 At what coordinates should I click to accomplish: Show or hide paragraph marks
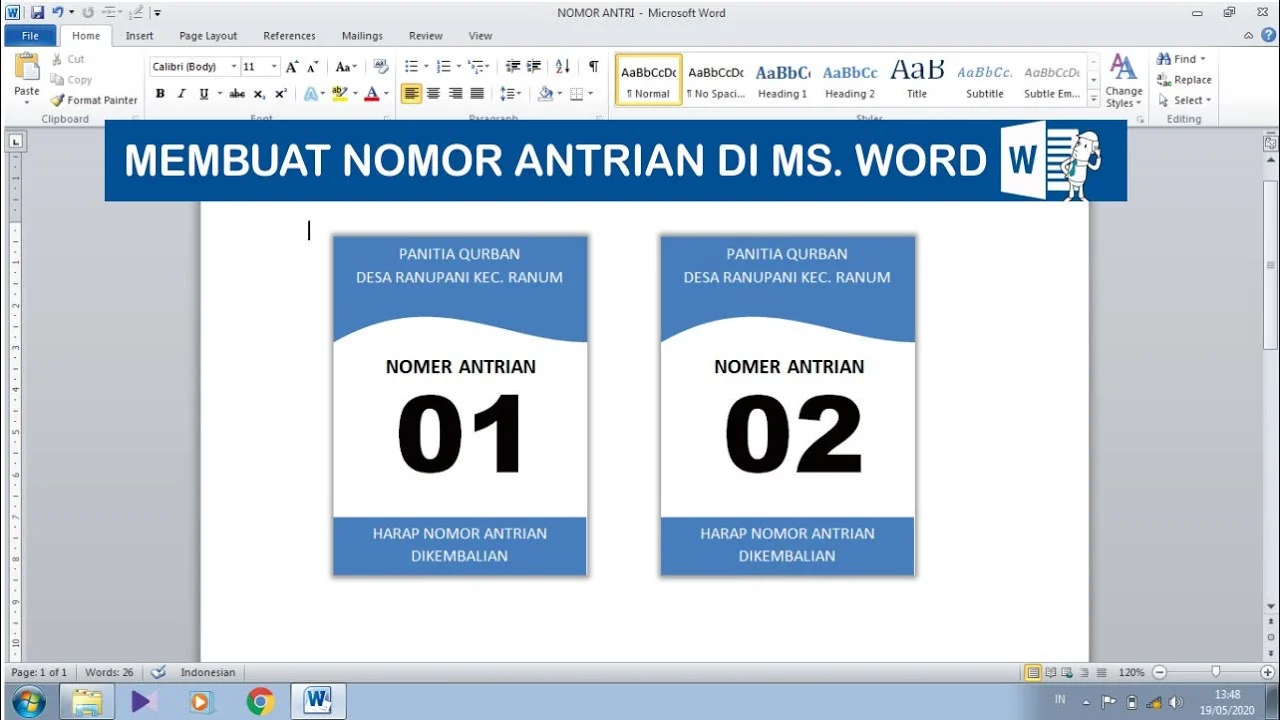tap(593, 67)
